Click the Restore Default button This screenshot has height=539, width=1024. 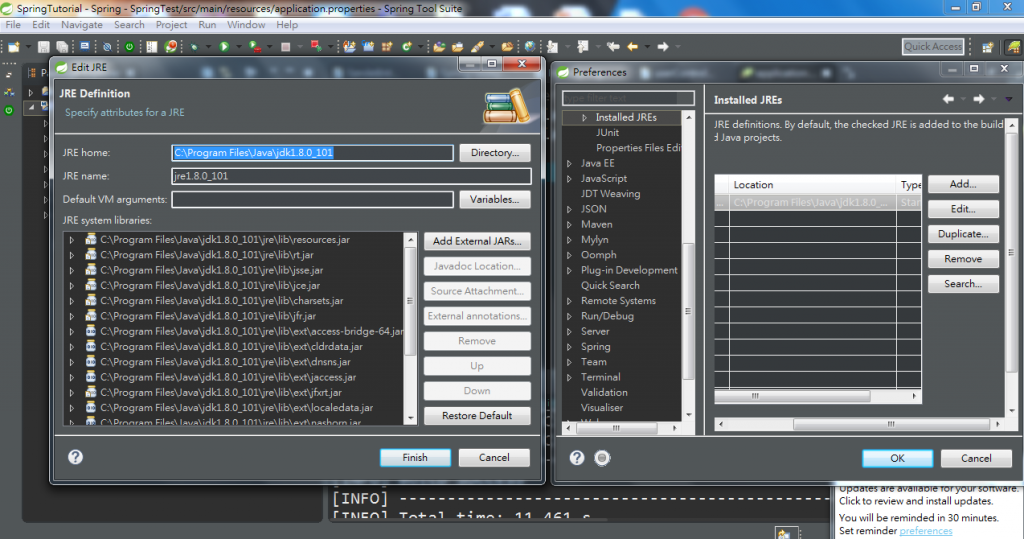(x=477, y=416)
